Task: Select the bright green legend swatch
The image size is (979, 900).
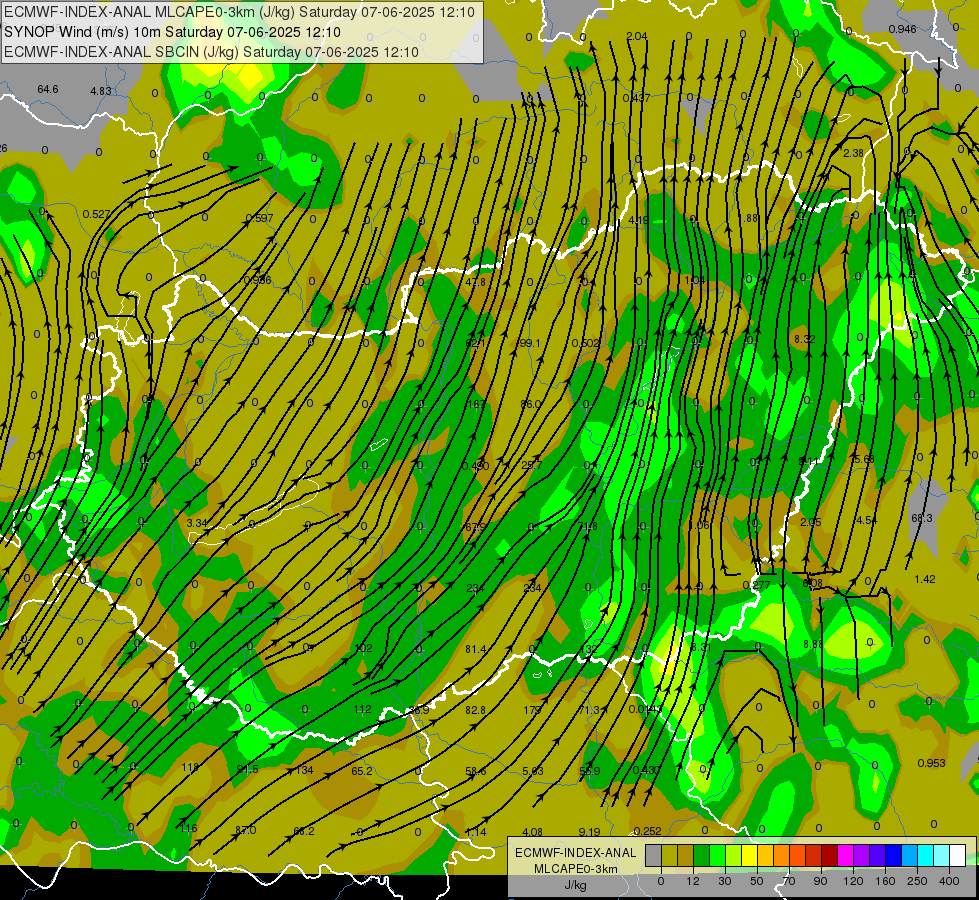Action: tap(717, 855)
